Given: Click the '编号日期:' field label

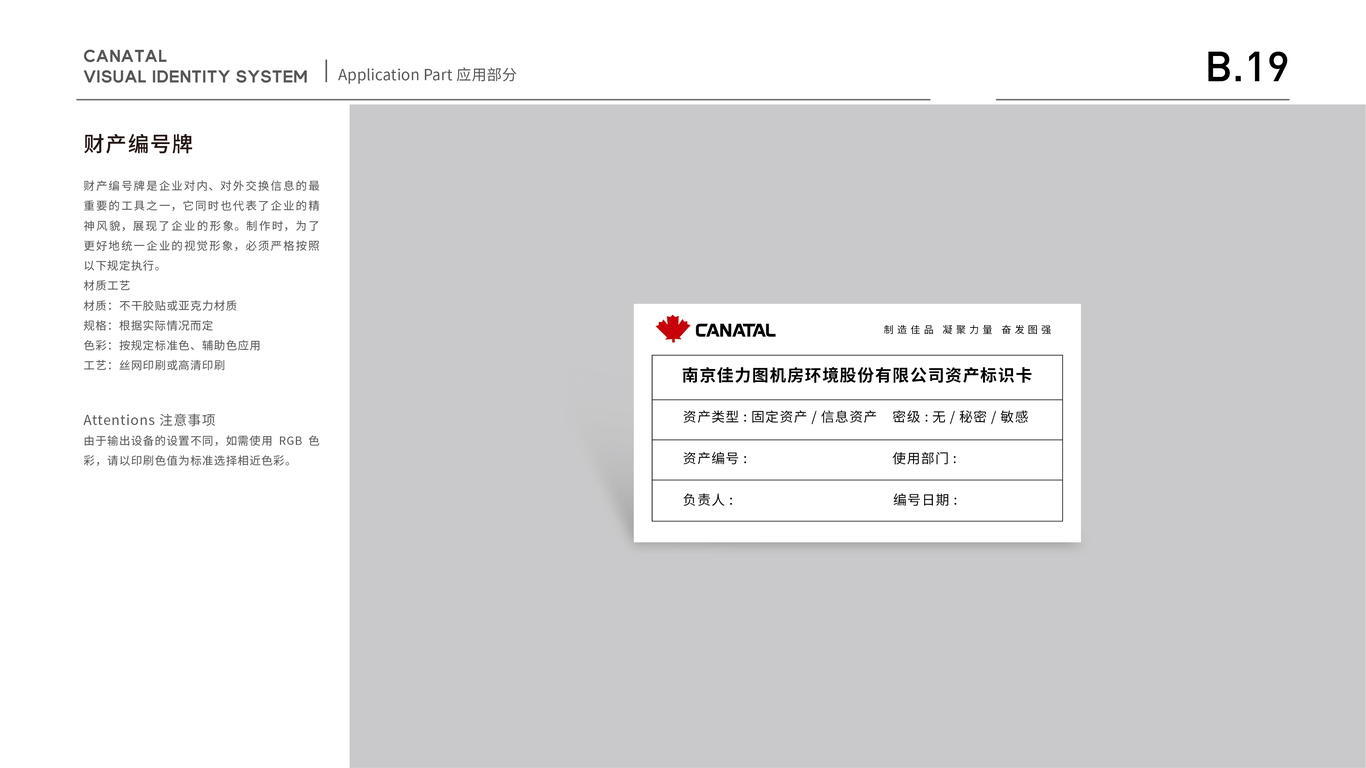Looking at the screenshot, I should point(926,500).
